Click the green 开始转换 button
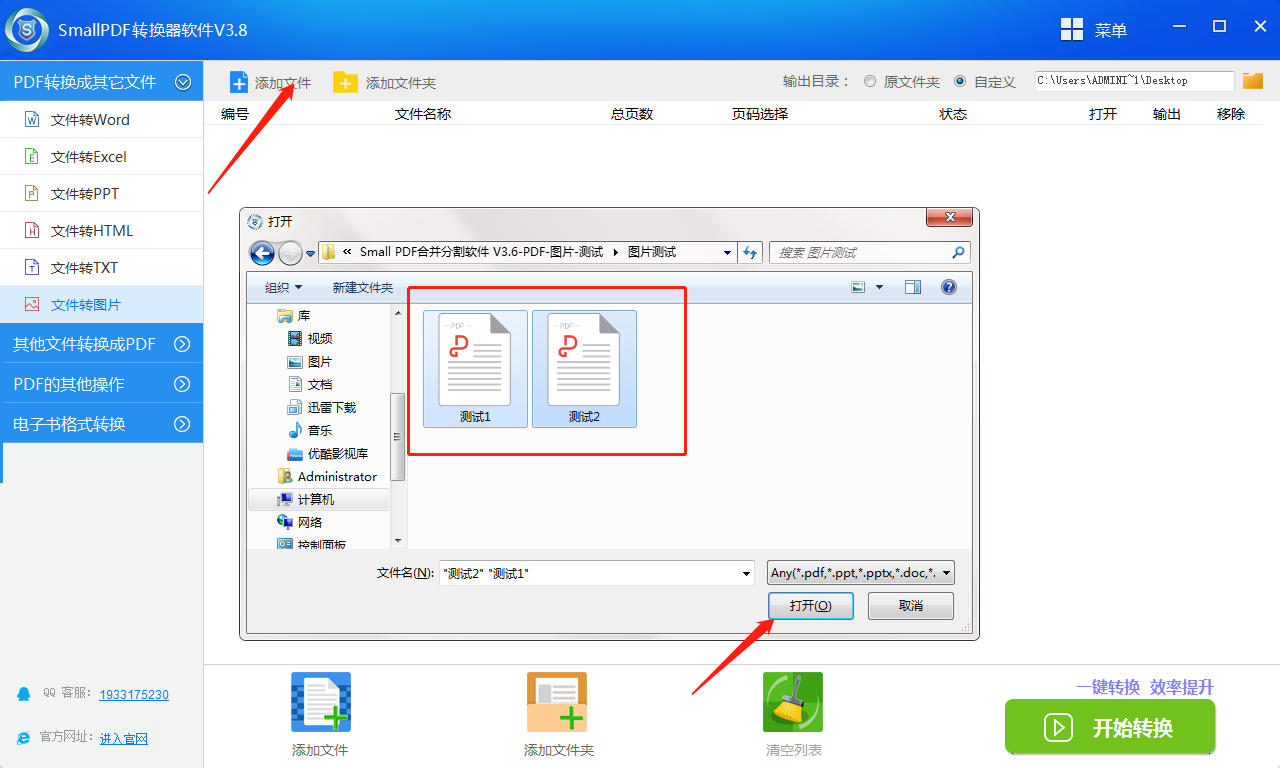Image resolution: width=1280 pixels, height=768 pixels. tap(1110, 727)
